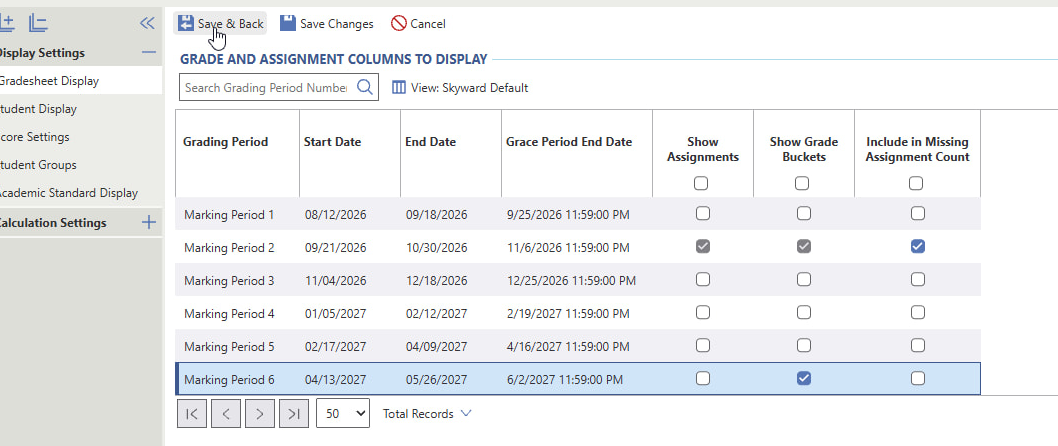
Task: Toggle Show Assignments header checkbox
Action: point(701,183)
